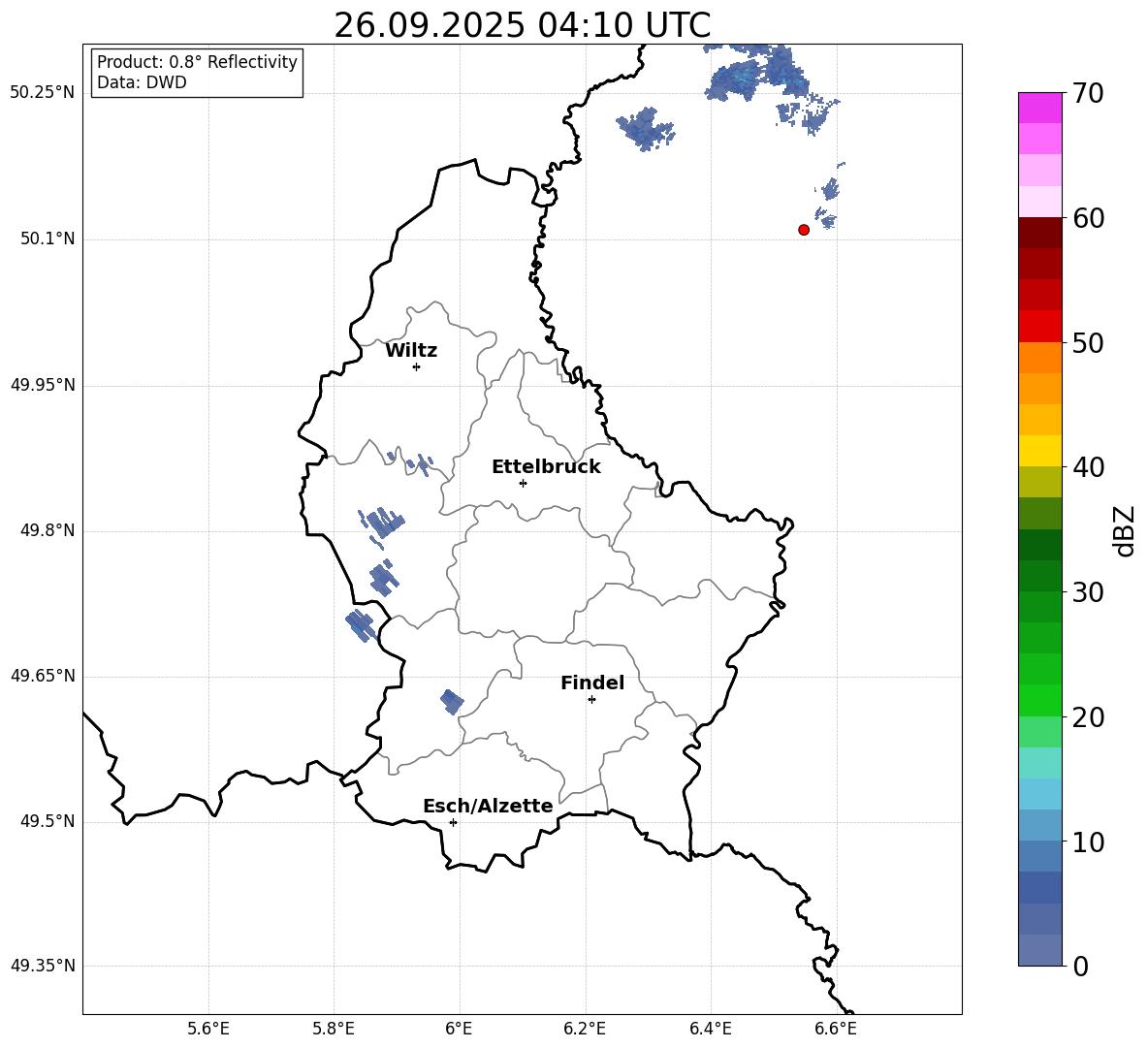Select the Wiltz city label
This screenshot has height=1048, width=1148.
tap(411, 351)
